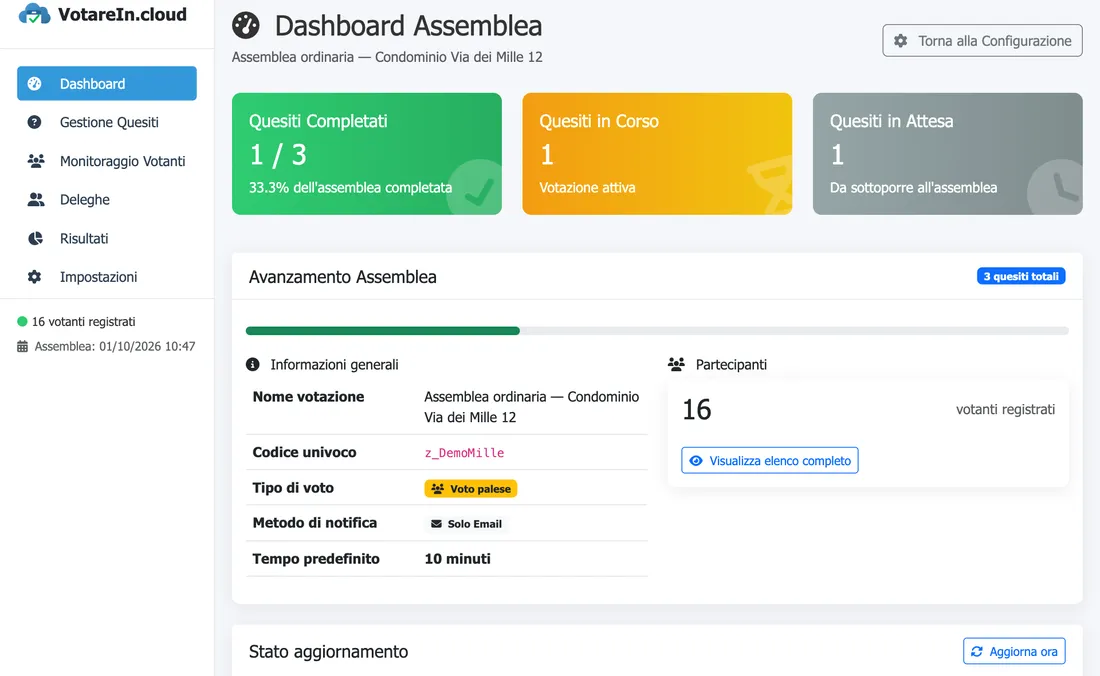1100x676 pixels.
Task: Click the z_DemoMille unique code
Action: coord(464,453)
